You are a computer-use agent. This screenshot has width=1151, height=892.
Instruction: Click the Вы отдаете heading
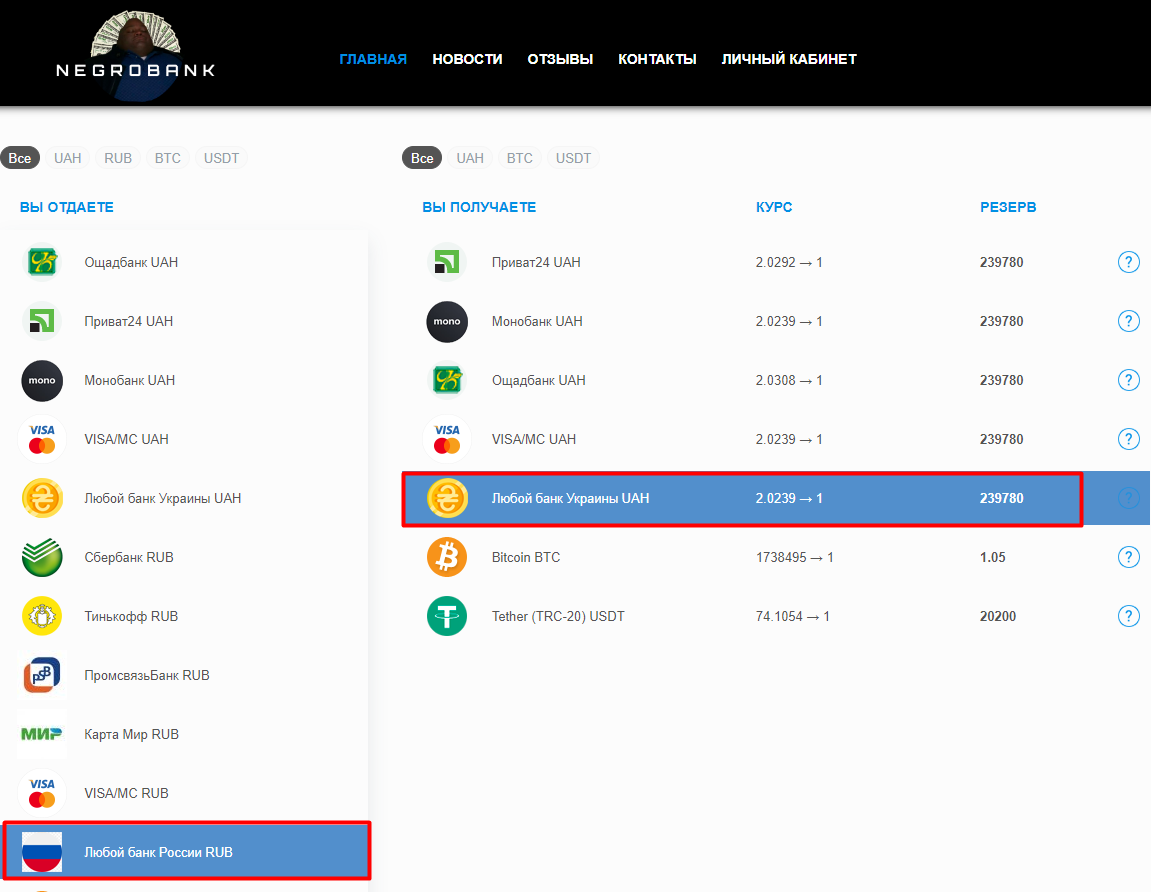click(67, 207)
